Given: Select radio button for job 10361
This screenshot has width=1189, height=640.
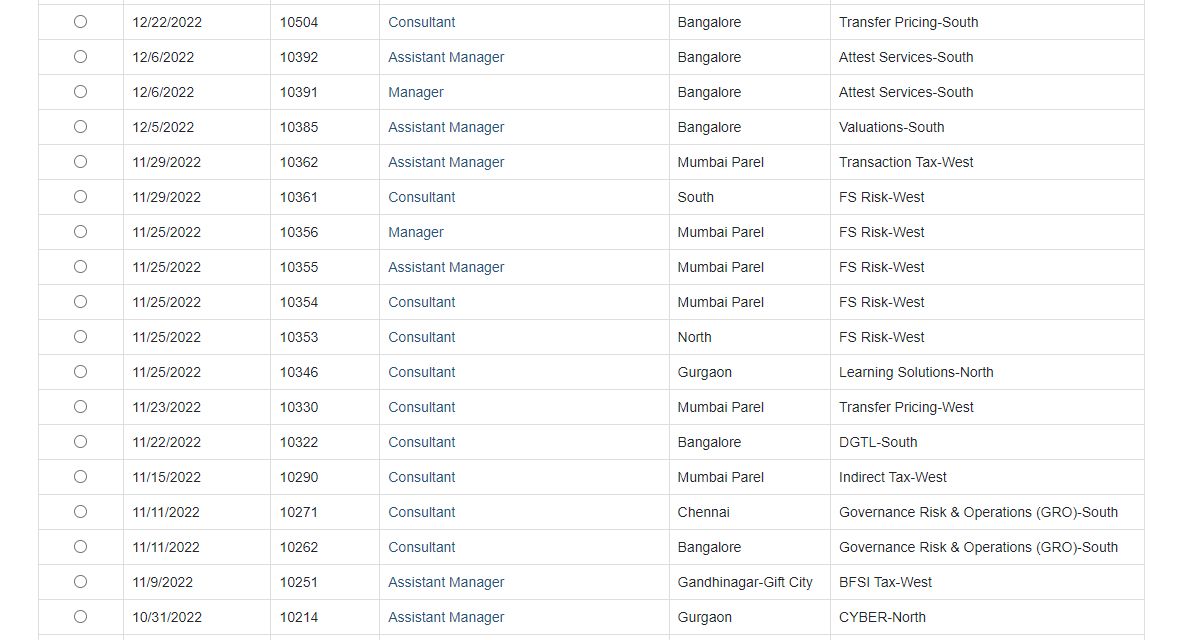Looking at the screenshot, I should [80, 197].
